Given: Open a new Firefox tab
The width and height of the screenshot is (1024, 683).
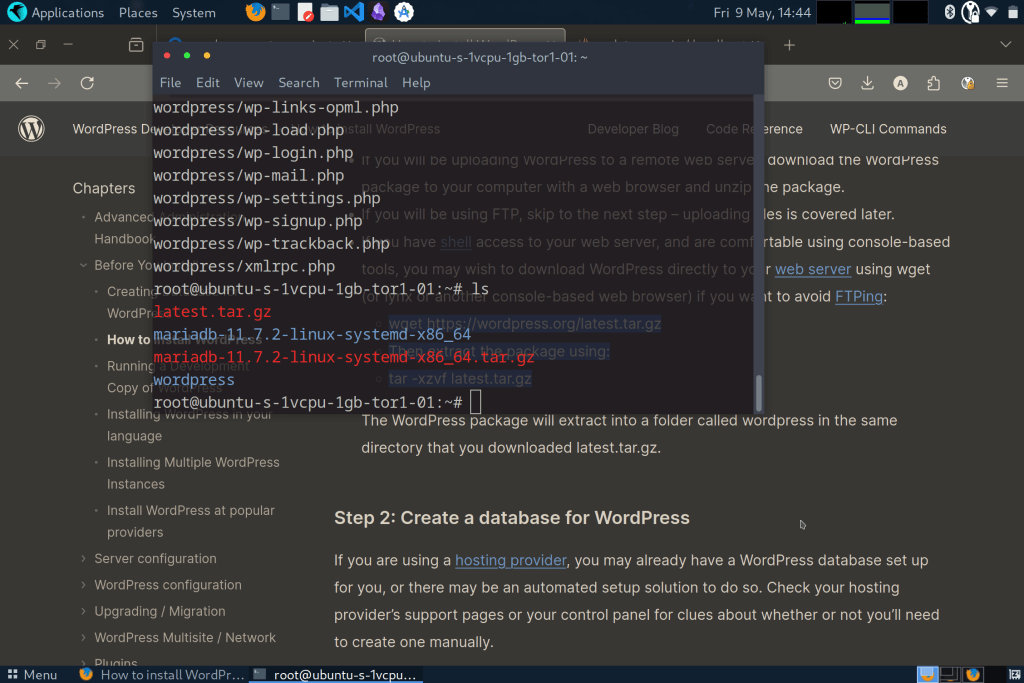Looking at the screenshot, I should point(789,44).
